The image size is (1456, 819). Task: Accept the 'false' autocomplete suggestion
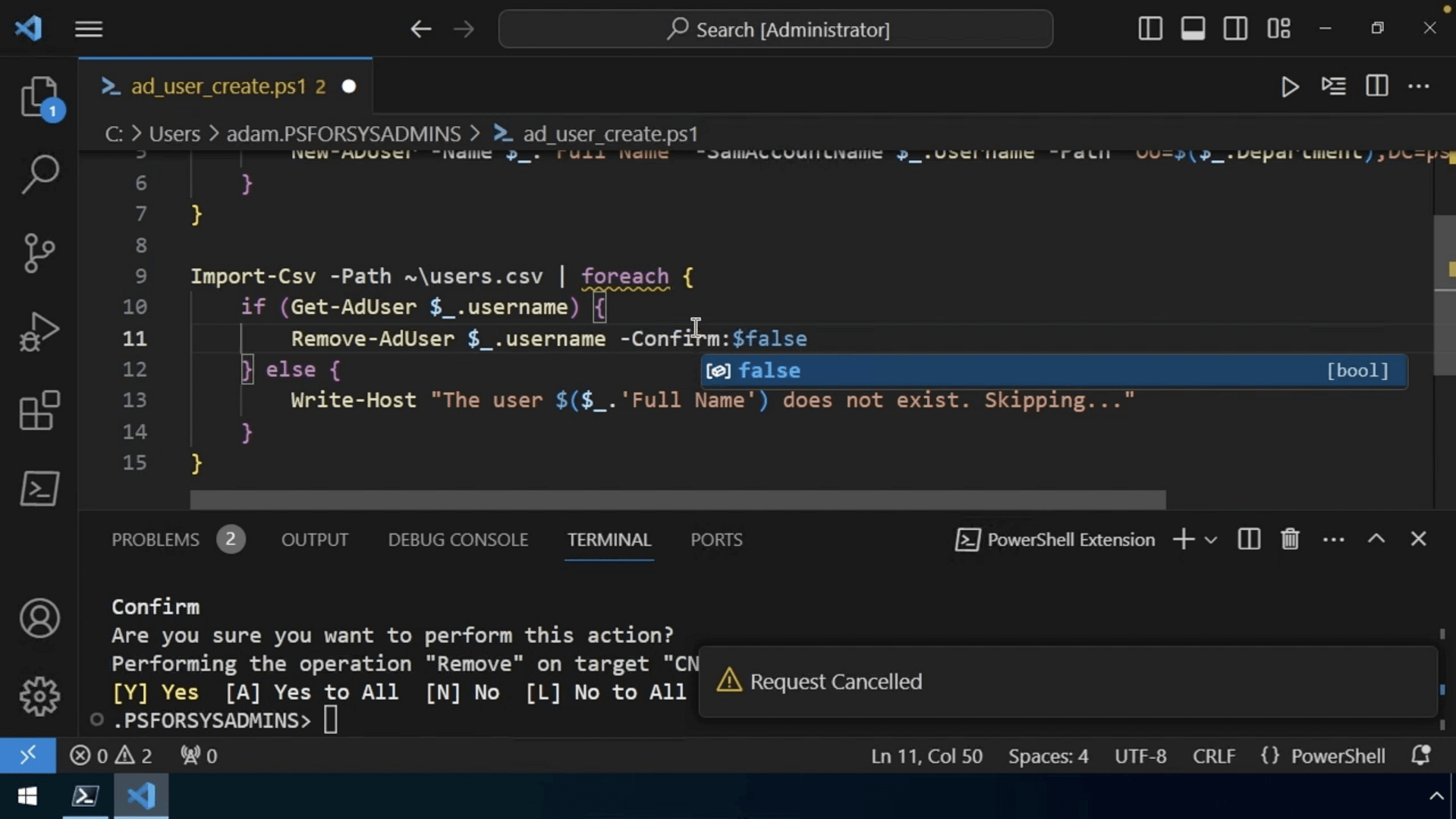pyautogui.click(x=1054, y=371)
